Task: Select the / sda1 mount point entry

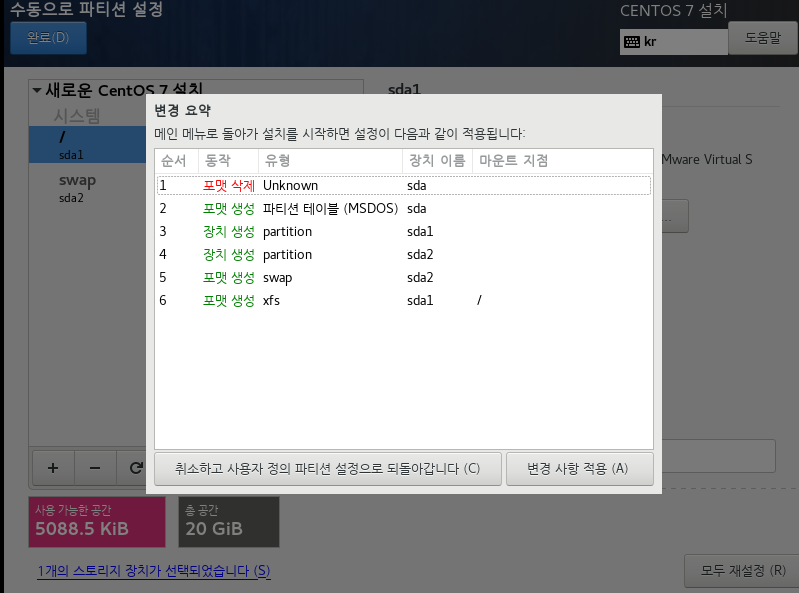Action: pos(88,145)
